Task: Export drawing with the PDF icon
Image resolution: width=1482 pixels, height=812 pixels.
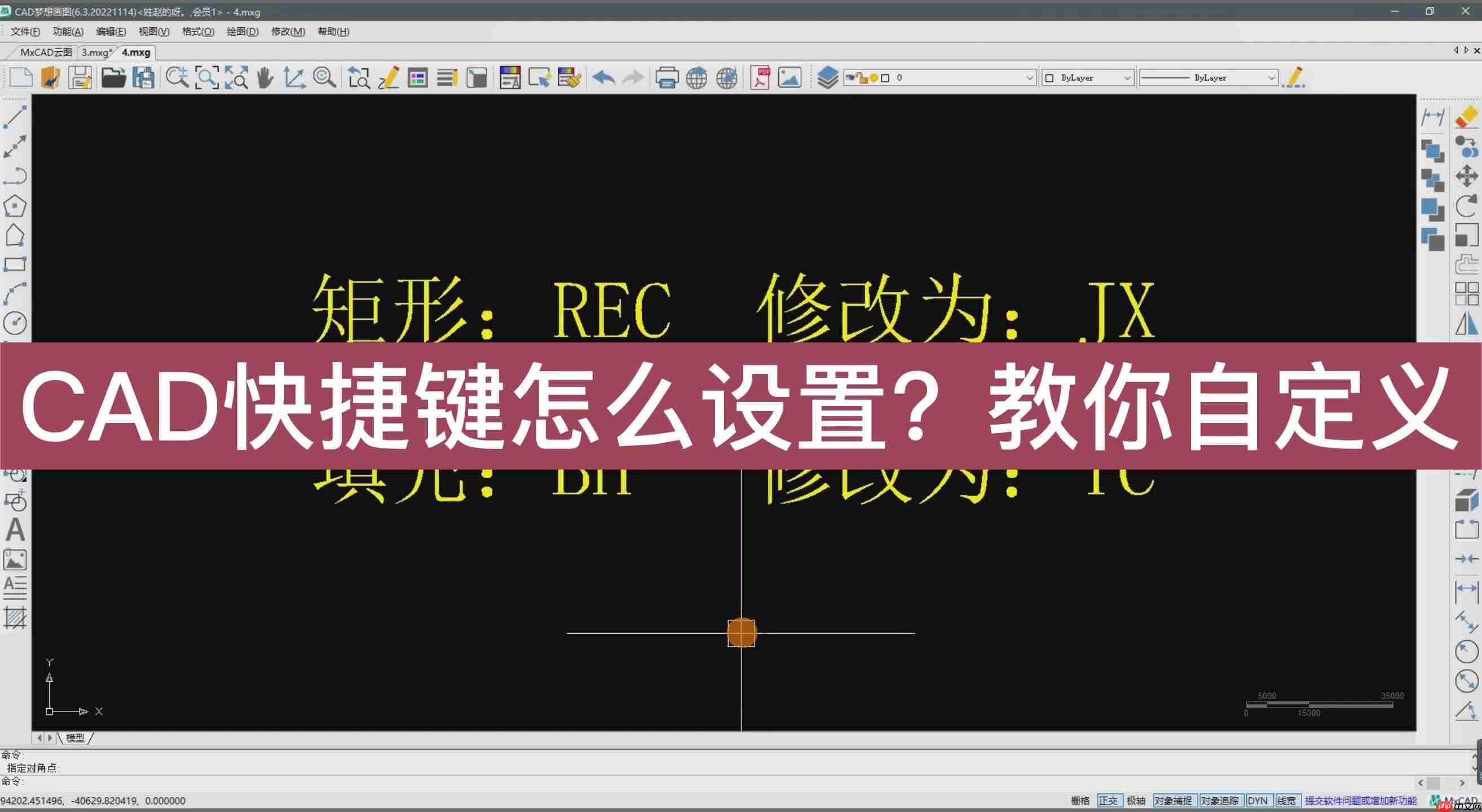Action: 760,78
